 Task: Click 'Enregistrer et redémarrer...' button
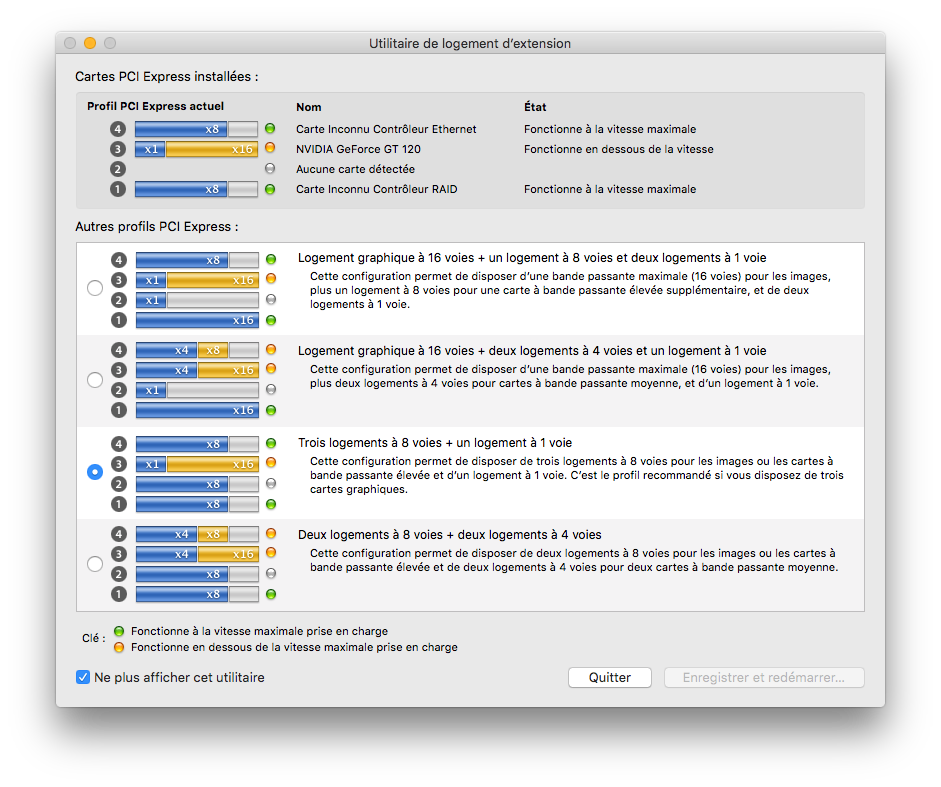point(764,678)
